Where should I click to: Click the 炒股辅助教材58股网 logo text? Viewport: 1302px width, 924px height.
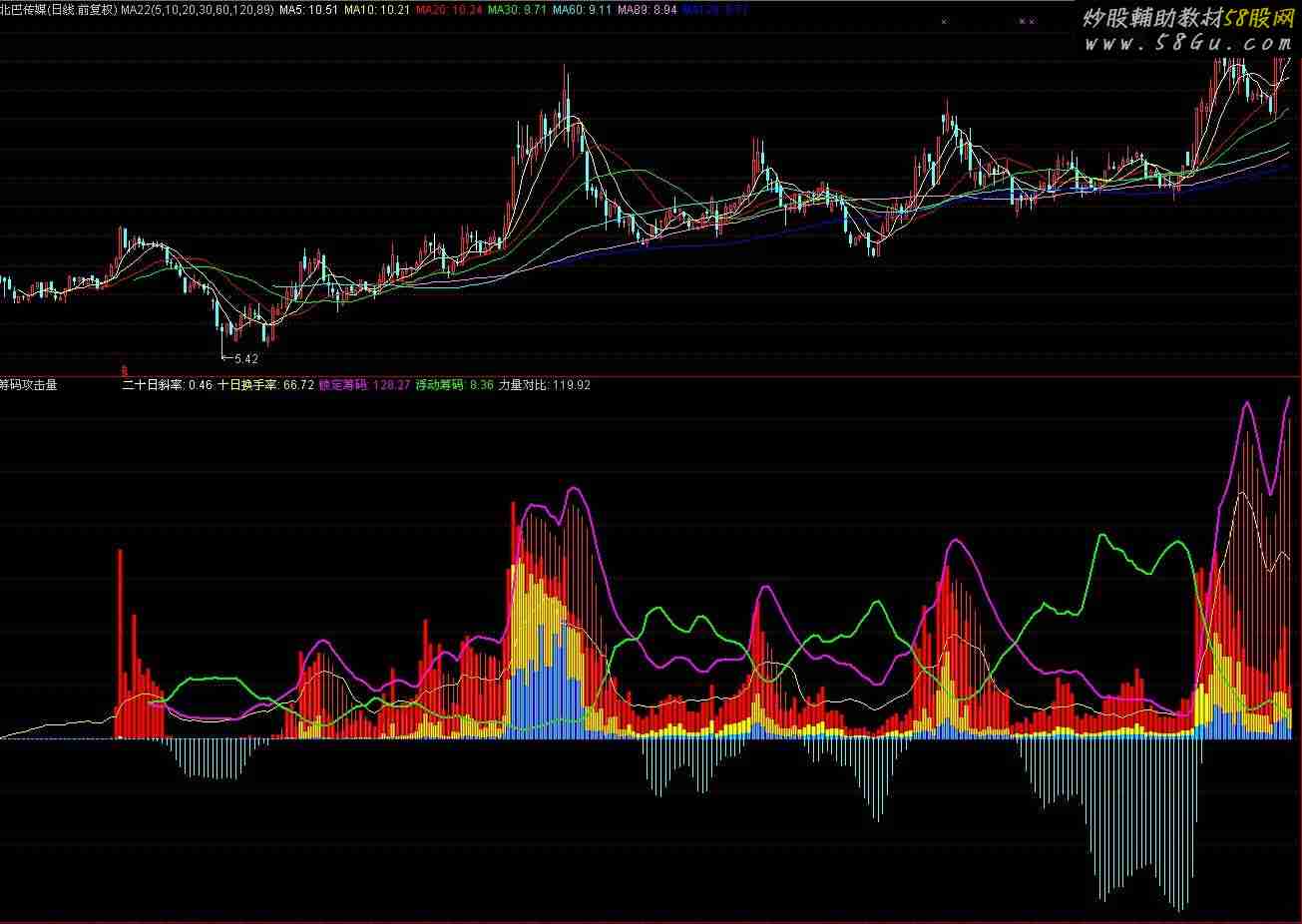(1187, 18)
